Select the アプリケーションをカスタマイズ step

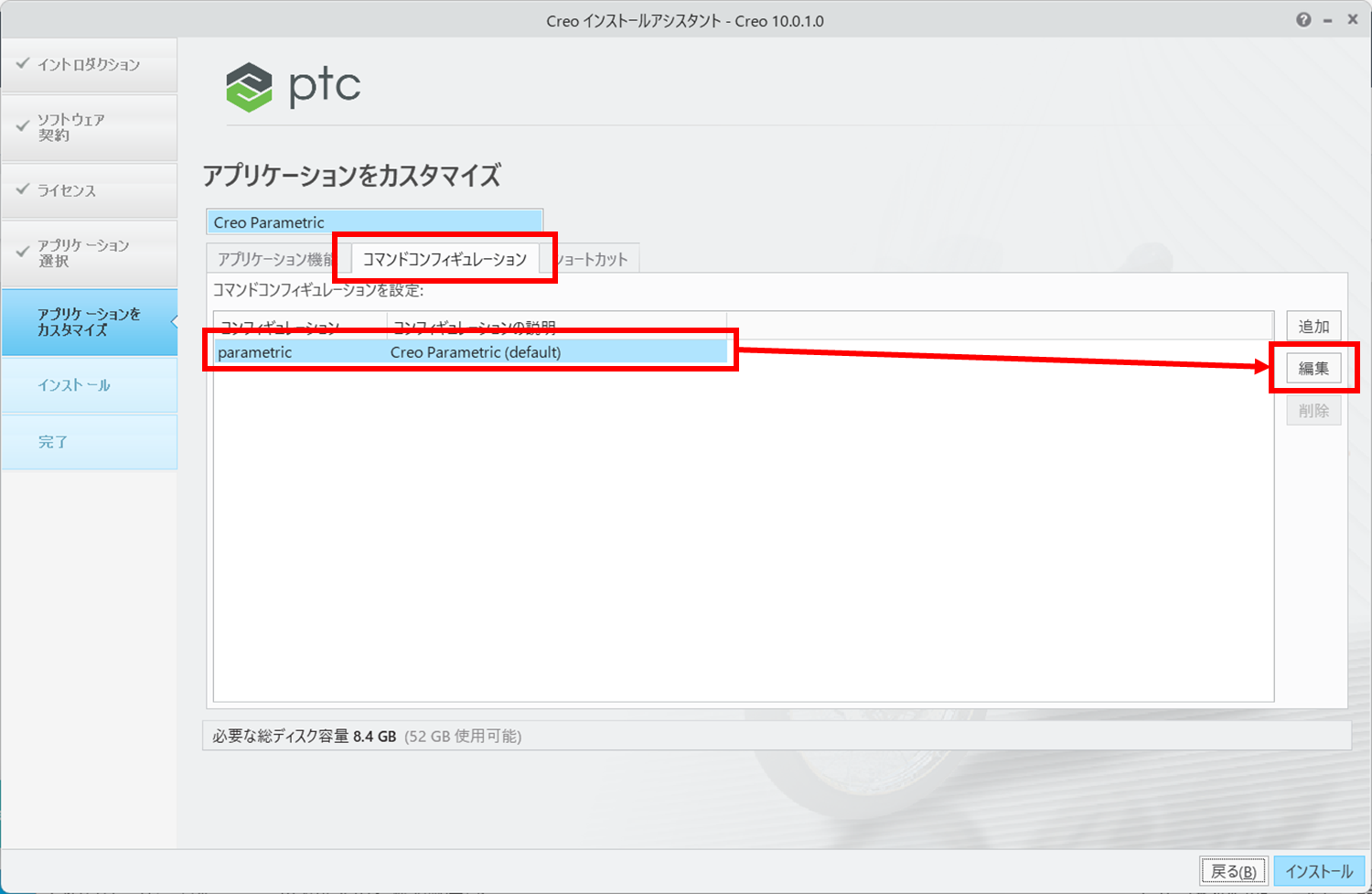(x=89, y=322)
